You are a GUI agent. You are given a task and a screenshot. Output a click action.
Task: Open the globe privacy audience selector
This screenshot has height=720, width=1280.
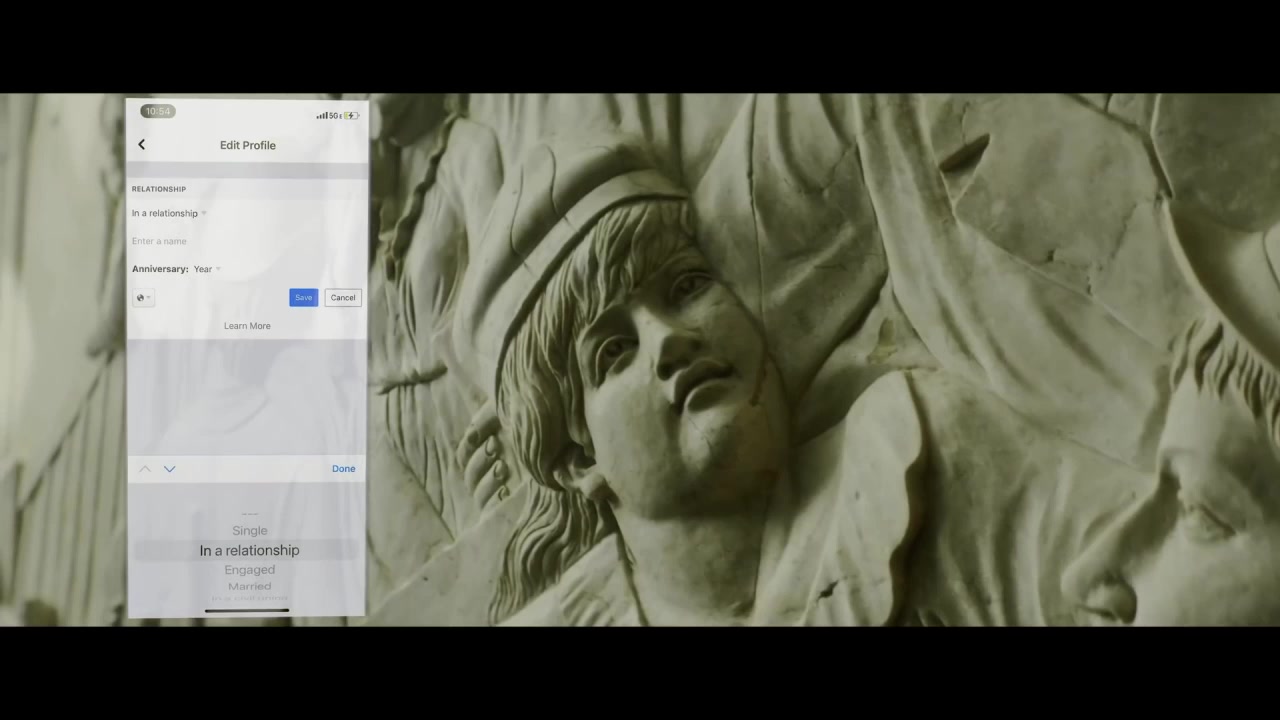[x=143, y=298]
